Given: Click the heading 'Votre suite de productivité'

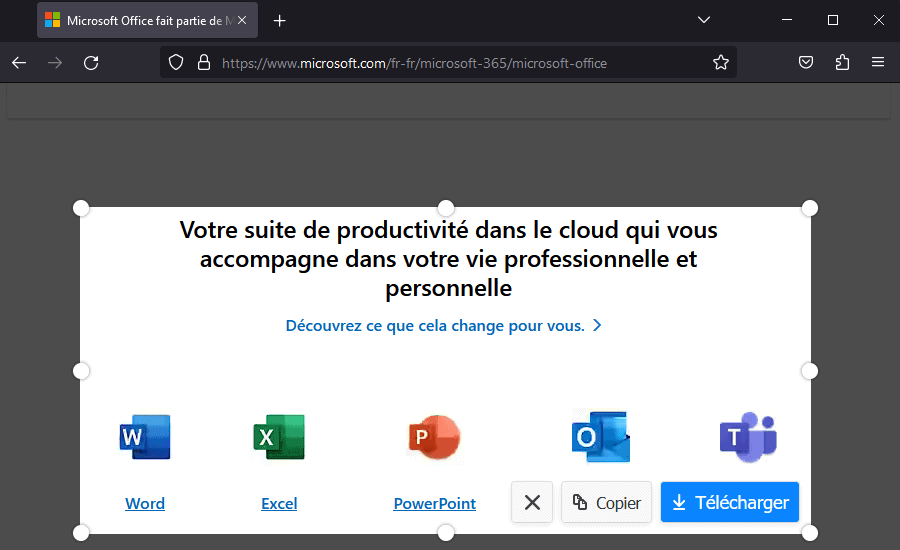Looking at the screenshot, I should tap(448, 259).
